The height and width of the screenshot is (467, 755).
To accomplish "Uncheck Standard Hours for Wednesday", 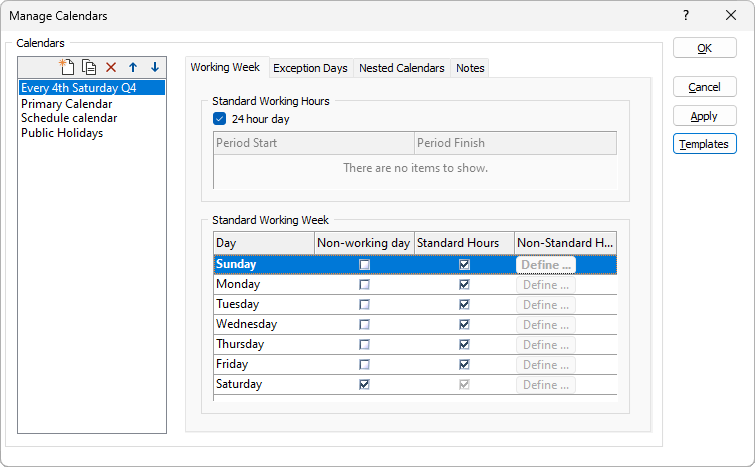I will pos(464,325).
